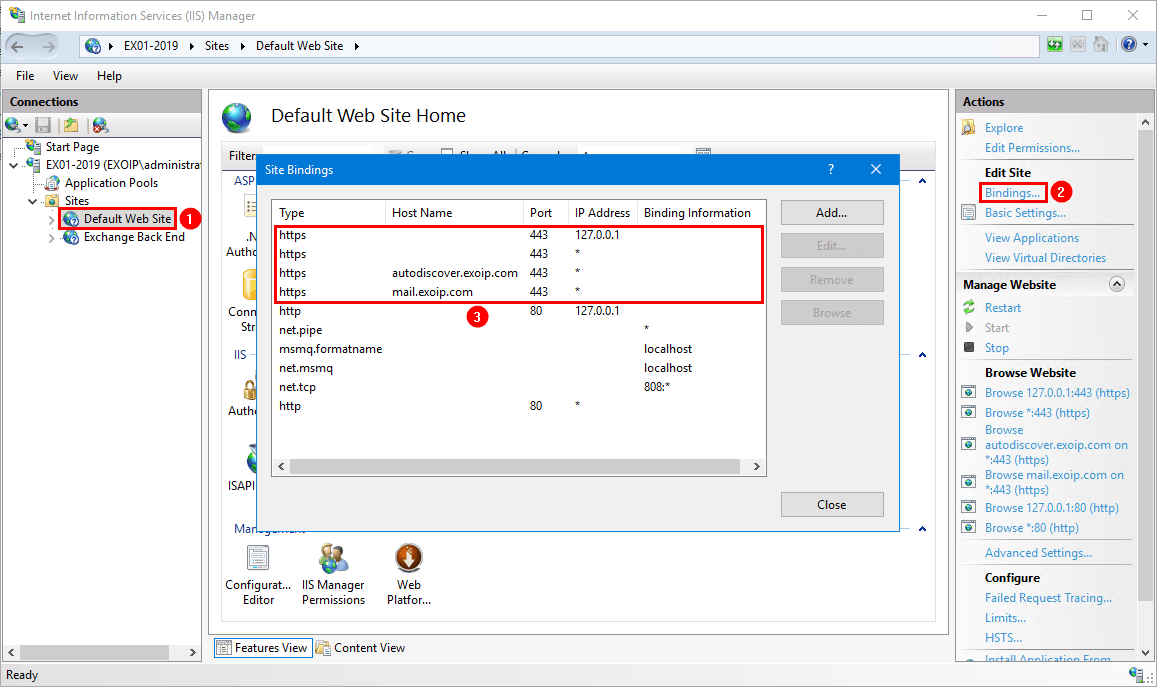Click the Limits... link
Screen dimensions: 1157x687
[x=1005, y=618]
